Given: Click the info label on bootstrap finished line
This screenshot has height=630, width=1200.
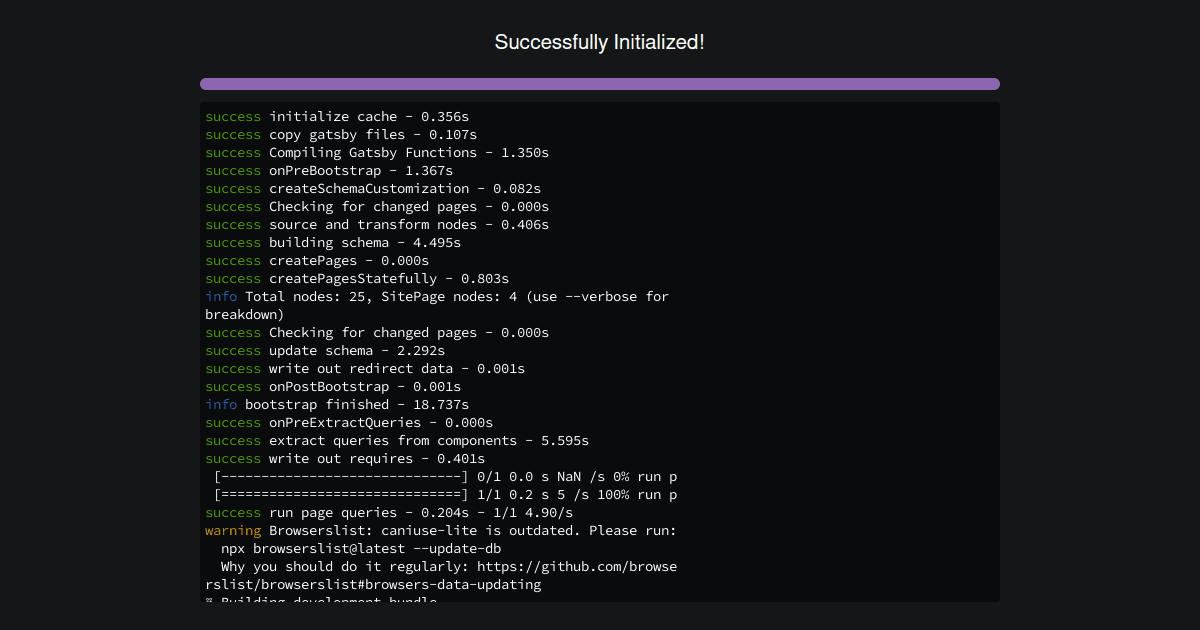Looking at the screenshot, I should point(220,404).
